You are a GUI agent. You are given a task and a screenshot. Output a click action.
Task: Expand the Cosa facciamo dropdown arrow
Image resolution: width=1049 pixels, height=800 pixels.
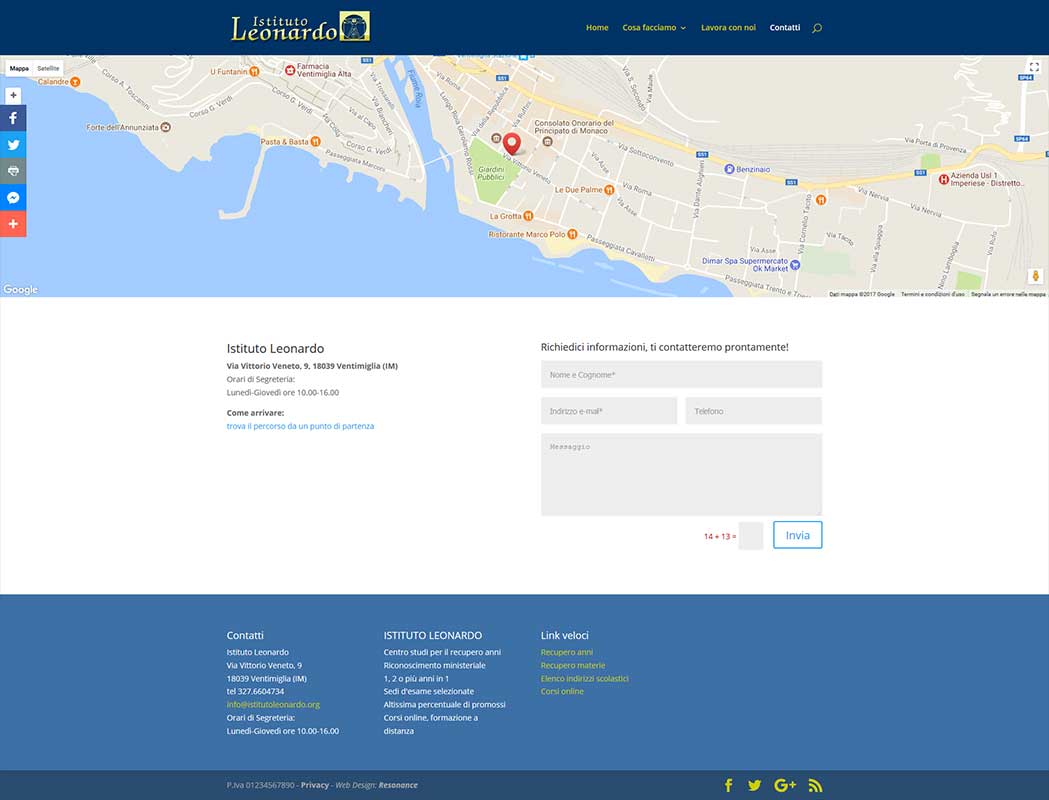683,28
